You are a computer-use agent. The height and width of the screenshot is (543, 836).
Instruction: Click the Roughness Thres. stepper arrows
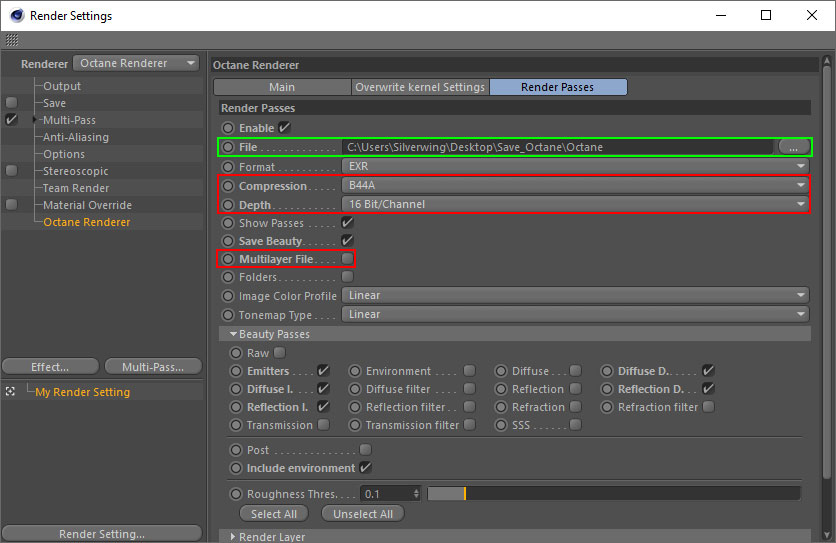[x=416, y=493]
